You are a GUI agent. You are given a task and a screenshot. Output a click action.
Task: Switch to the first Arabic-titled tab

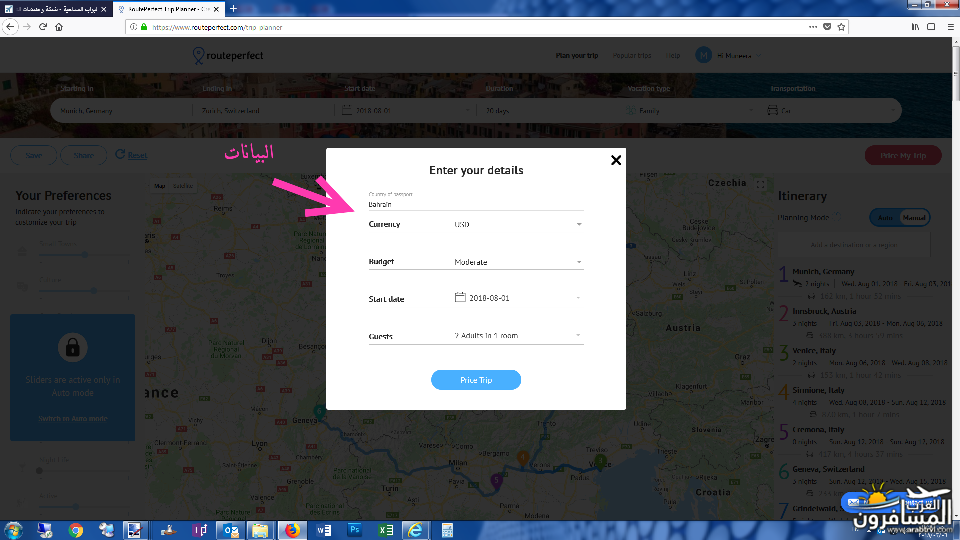point(56,9)
